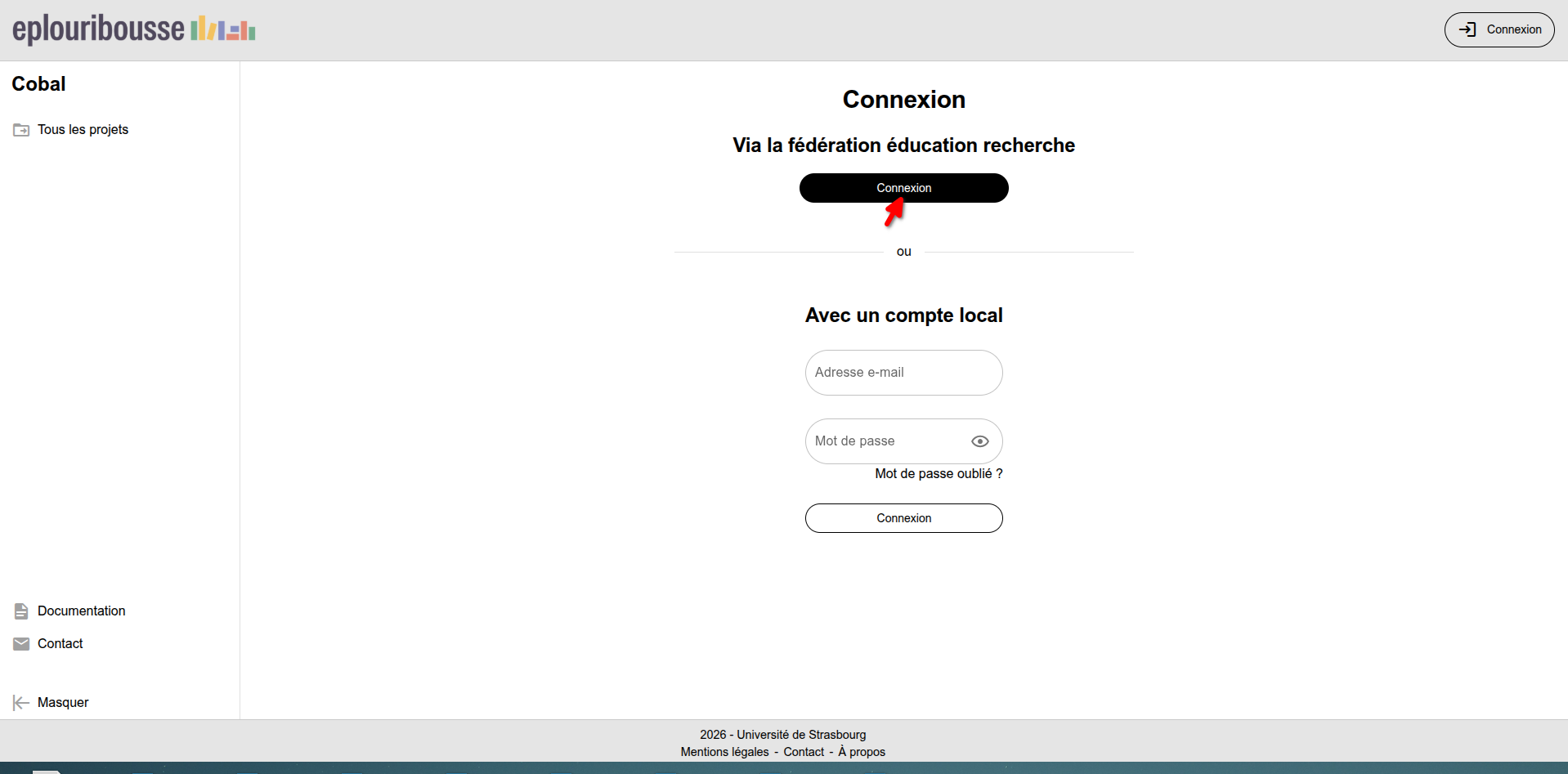Viewport: 1568px width, 774px height.
Task: Select Tous les projets label in sidebar
Action: pos(83,130)
